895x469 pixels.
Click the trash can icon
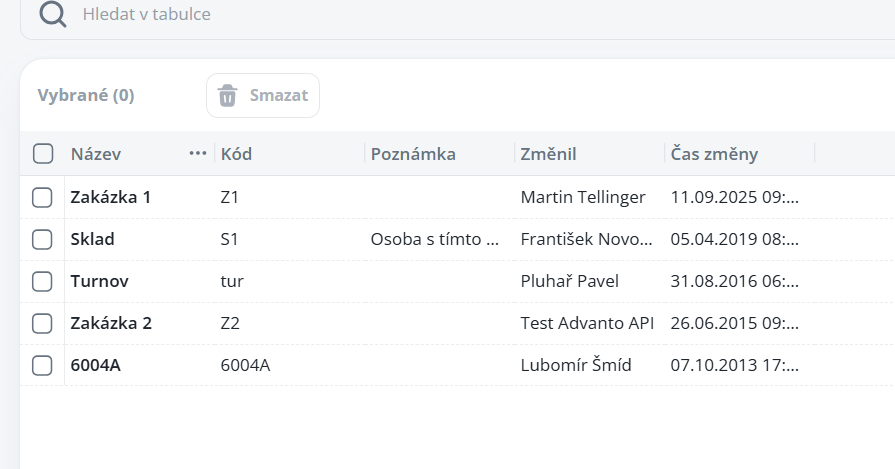tap(228, 96)
